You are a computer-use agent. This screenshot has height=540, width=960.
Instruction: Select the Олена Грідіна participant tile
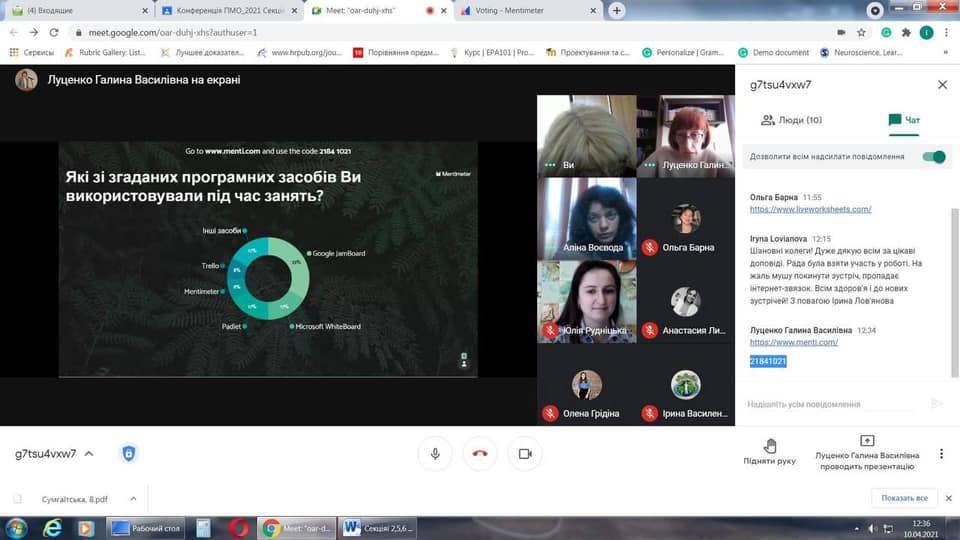pyautogui.click(x=587, y=384)
